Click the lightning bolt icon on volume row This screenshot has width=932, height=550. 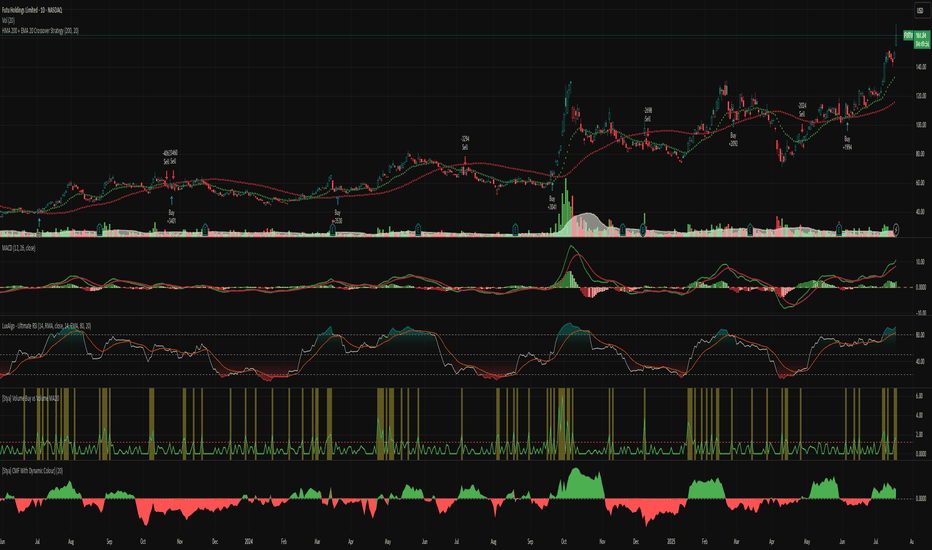coord(896,230)
